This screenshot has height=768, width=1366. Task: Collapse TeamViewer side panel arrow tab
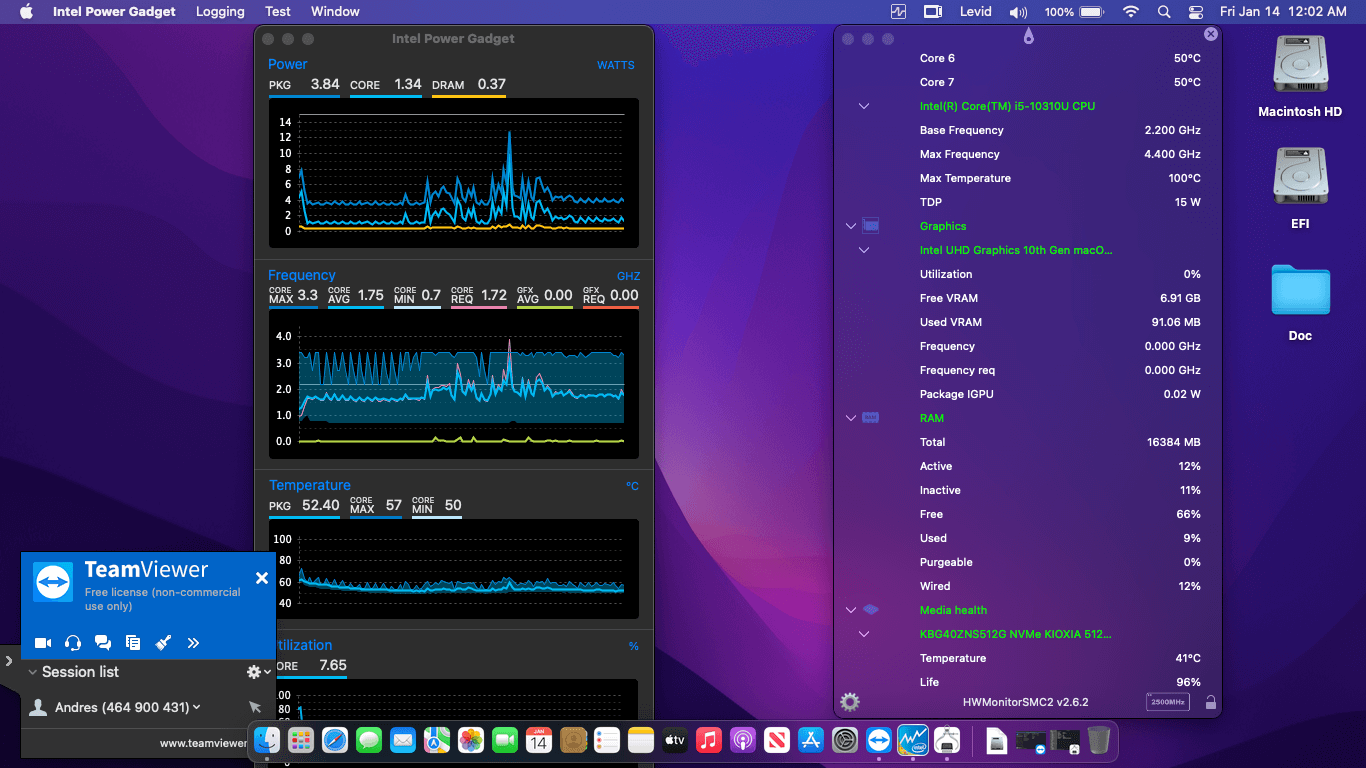pos(8,661)
